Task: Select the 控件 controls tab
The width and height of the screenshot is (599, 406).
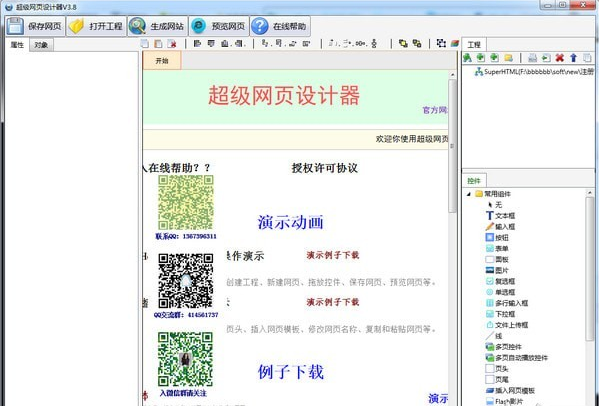Action: pos(474,181)
